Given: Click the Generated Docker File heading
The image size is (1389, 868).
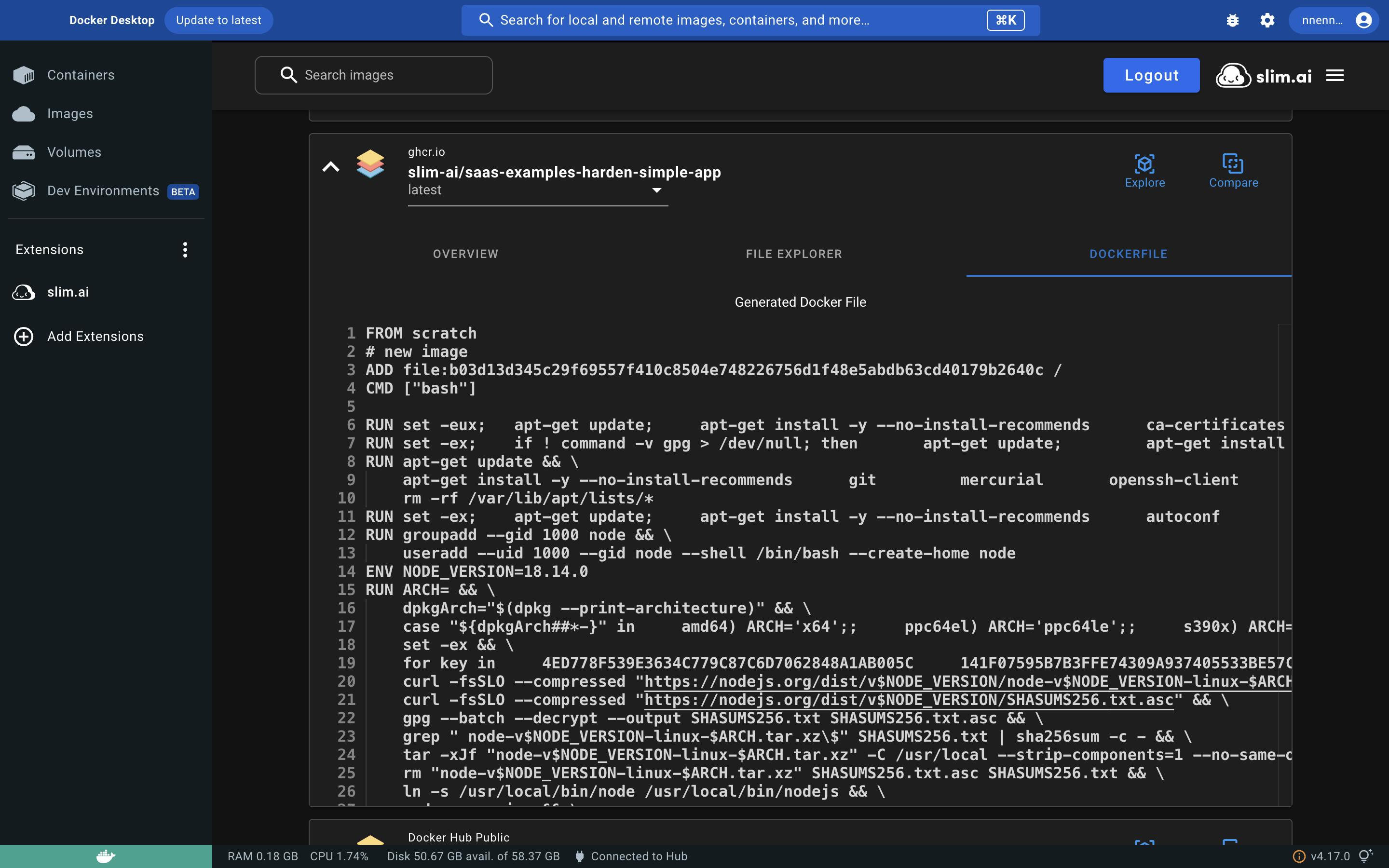Looking at the screenshot, I should pos(800,302).
